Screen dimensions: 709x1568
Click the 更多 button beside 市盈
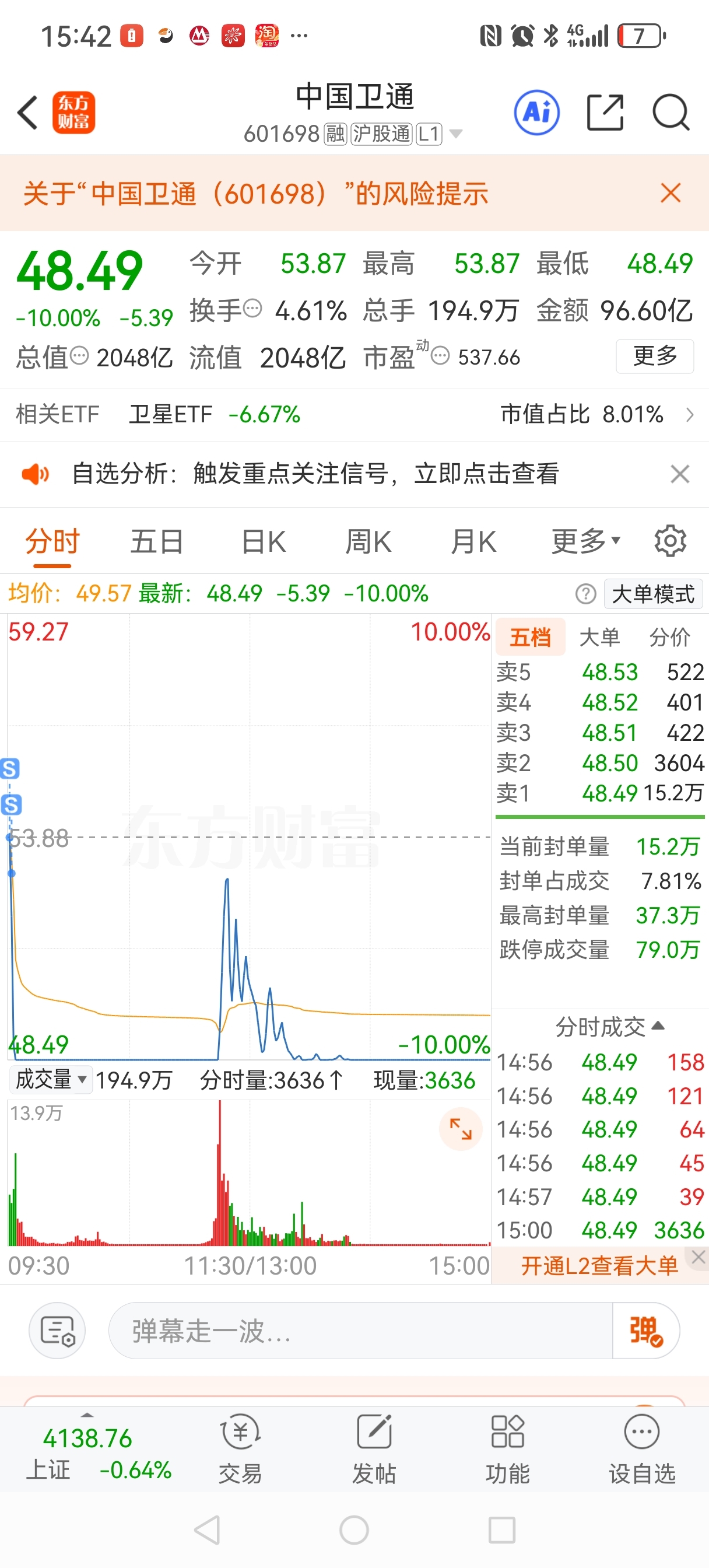click(655, 355)
